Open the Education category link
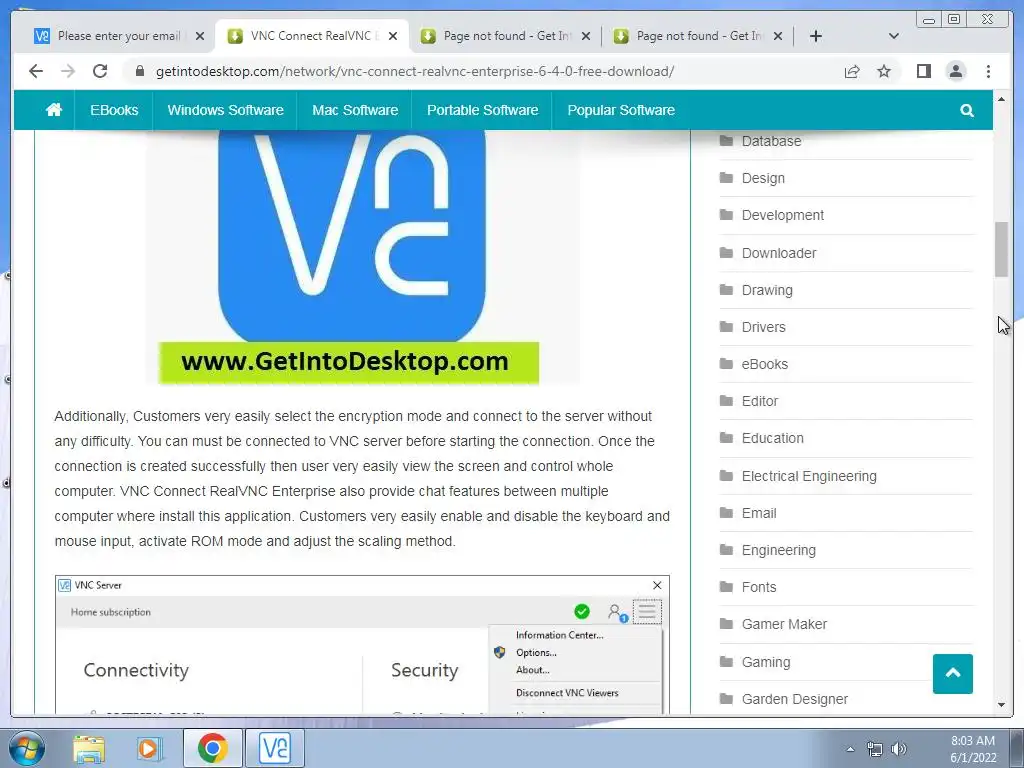 (772, 438)
